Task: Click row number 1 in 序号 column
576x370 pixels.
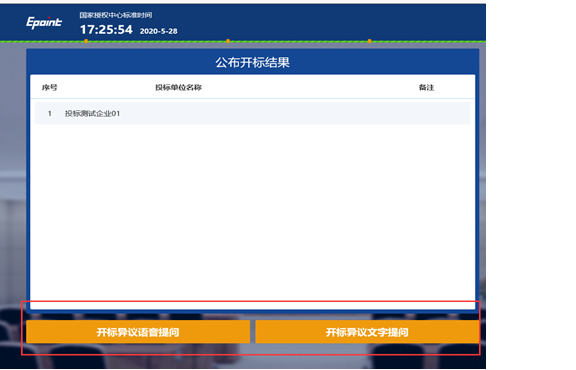Action: 50,114
